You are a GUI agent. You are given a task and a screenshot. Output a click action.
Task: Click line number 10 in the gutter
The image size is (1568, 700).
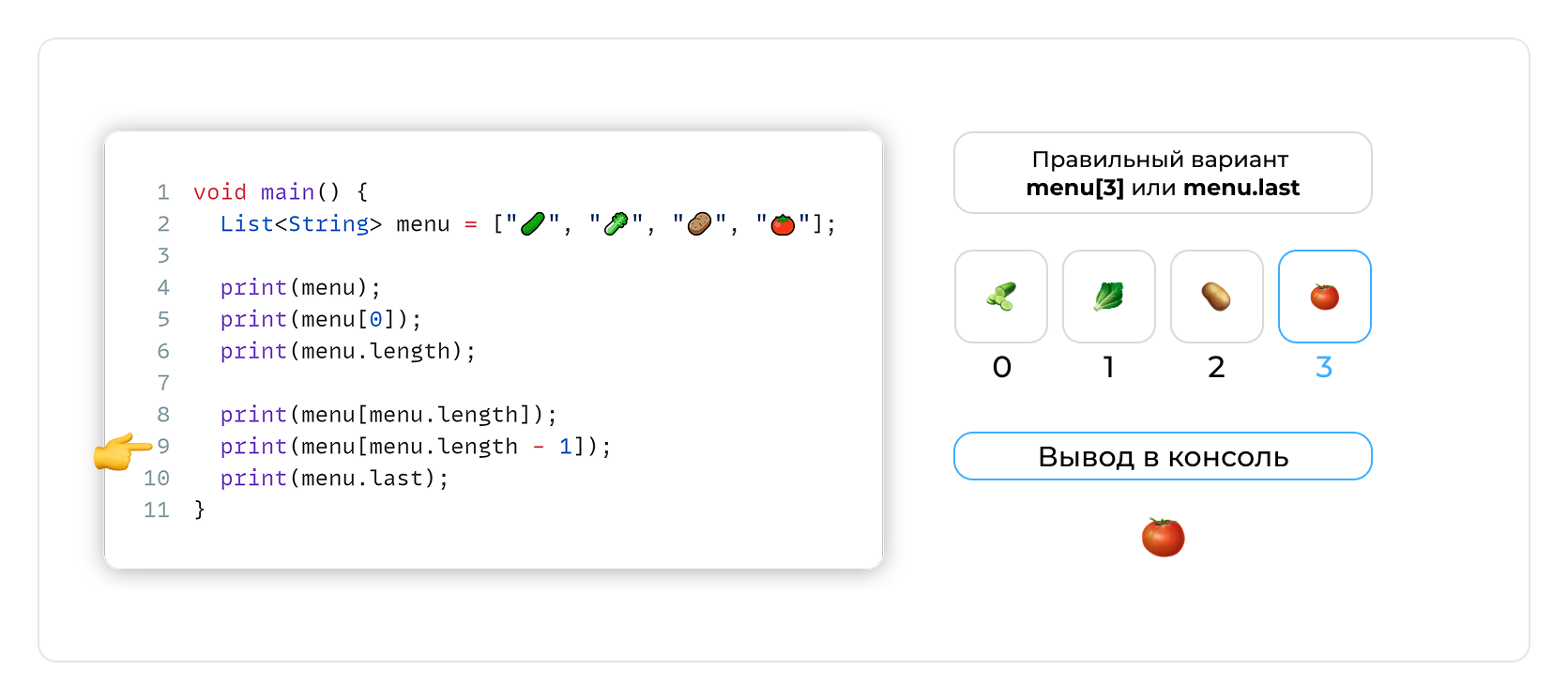[x=157, y=479]
